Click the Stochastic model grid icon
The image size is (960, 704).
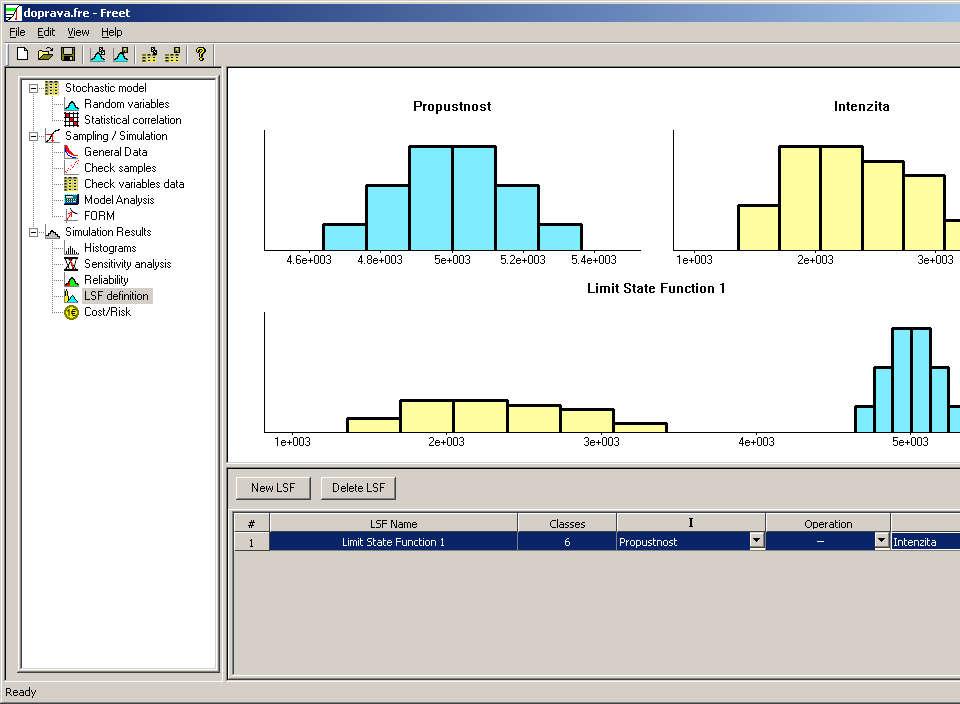click(x=53, y=88)
